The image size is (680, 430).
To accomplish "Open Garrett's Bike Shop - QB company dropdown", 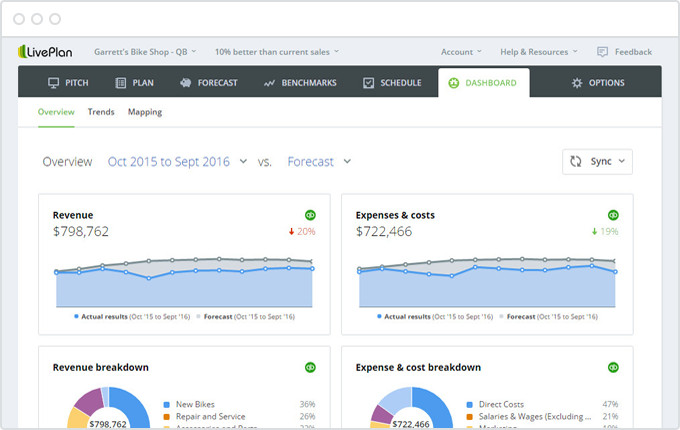I will (145, 52).
